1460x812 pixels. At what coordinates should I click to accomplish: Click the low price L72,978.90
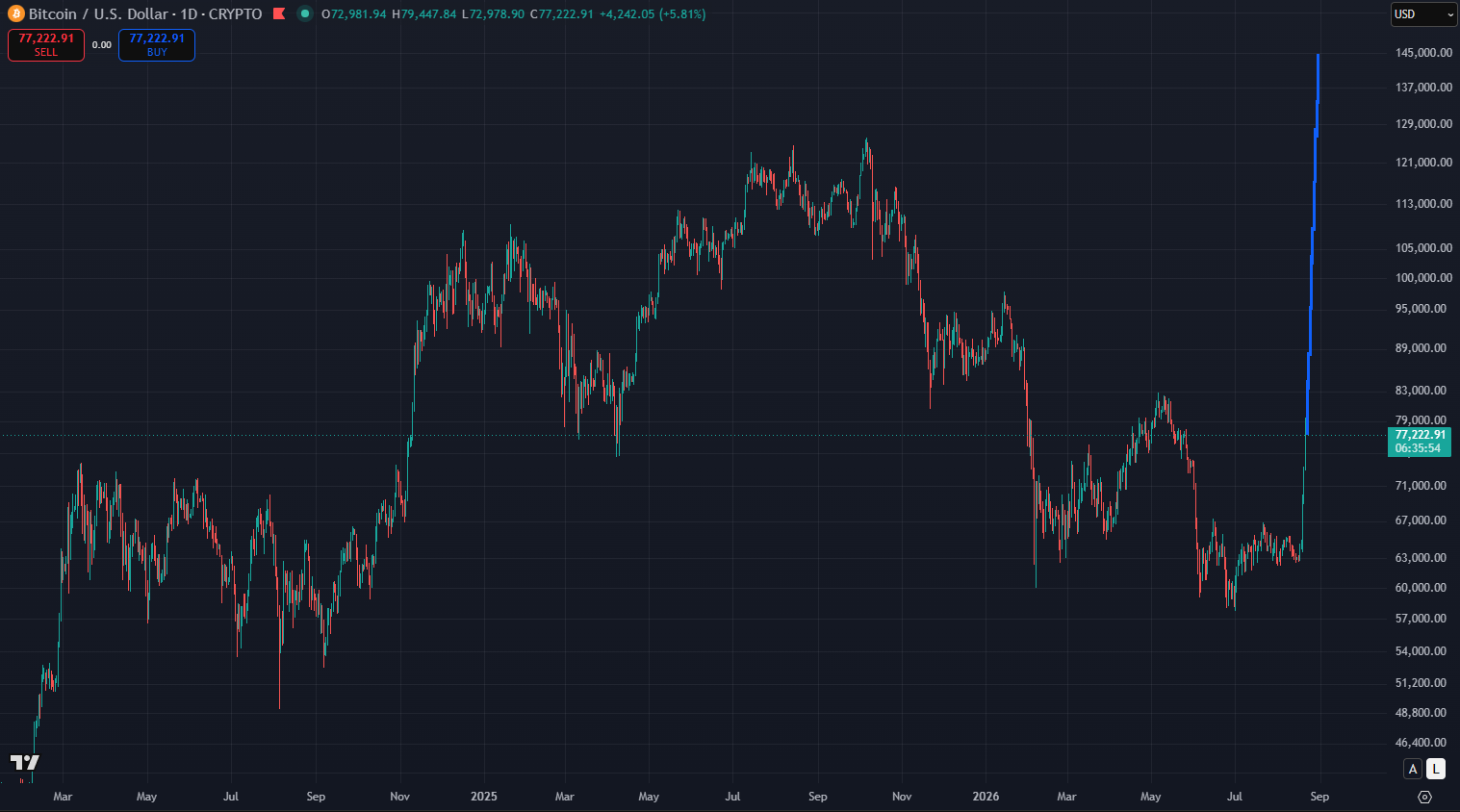(494, 14)
